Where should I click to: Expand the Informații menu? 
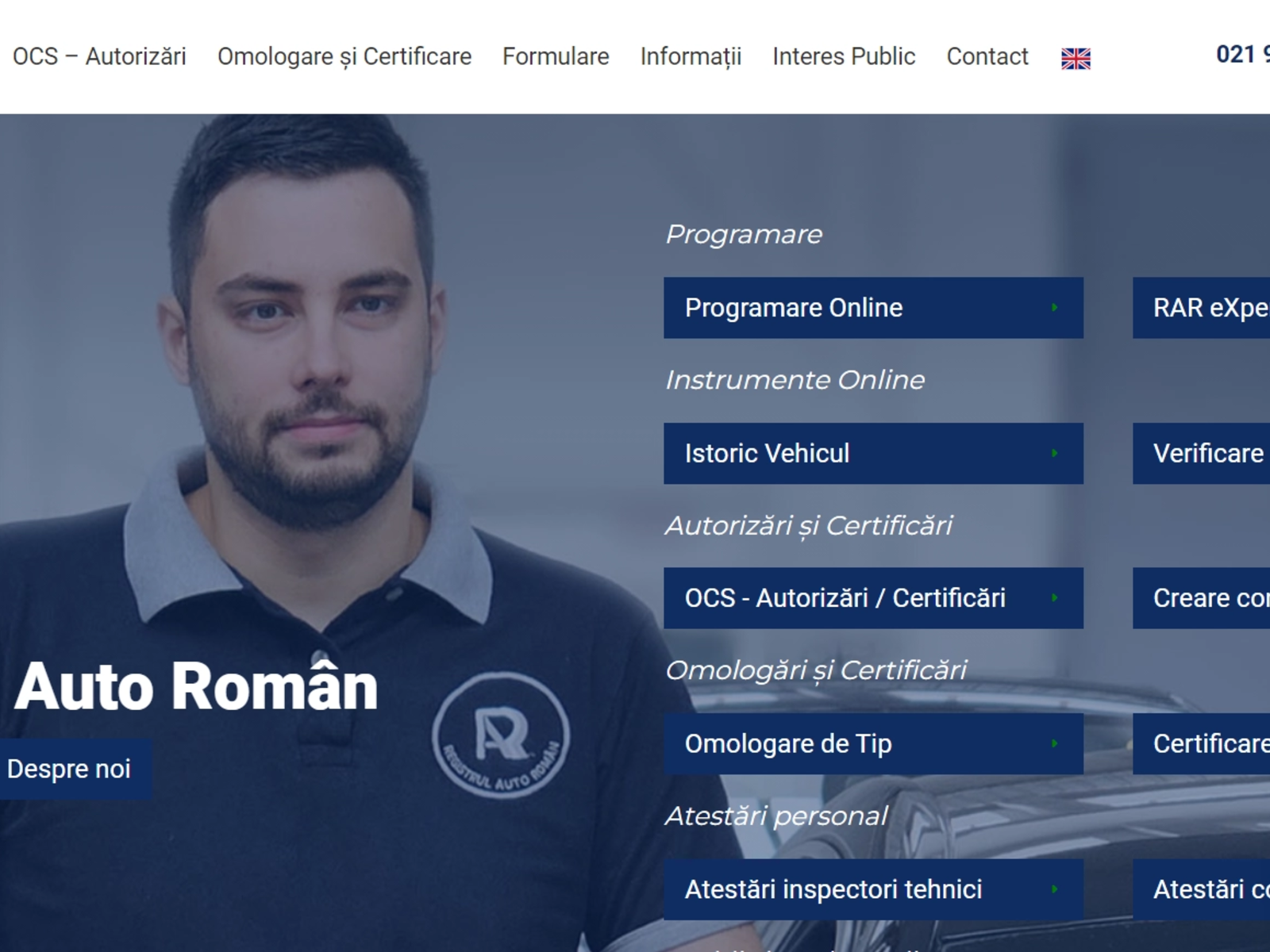[x=691, y=57]
